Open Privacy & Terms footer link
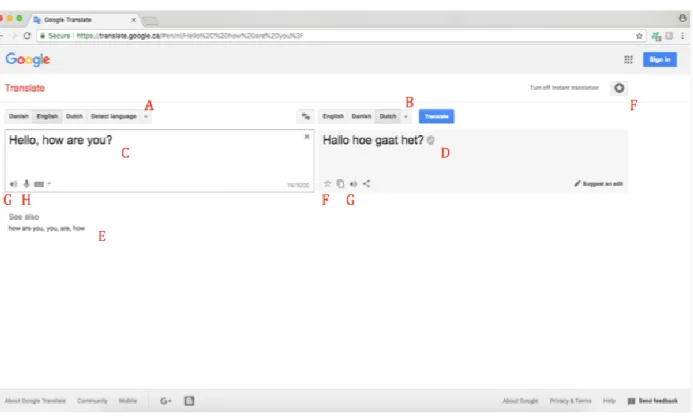This screenshot has height=418, width=693. coord(571,401)
